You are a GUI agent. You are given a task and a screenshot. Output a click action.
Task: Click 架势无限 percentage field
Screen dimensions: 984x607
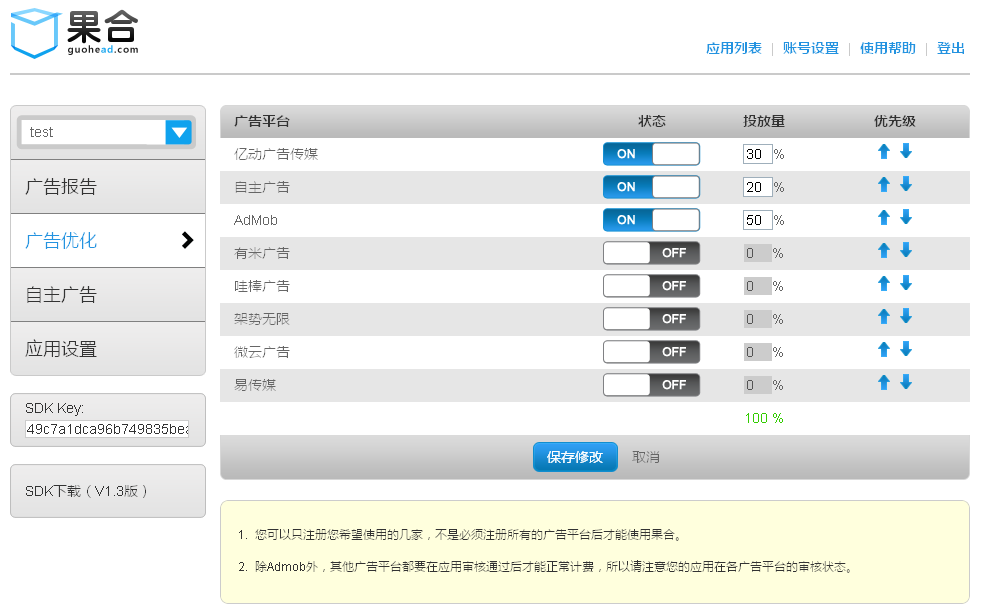pyautogui.click(x=757, y=319)
